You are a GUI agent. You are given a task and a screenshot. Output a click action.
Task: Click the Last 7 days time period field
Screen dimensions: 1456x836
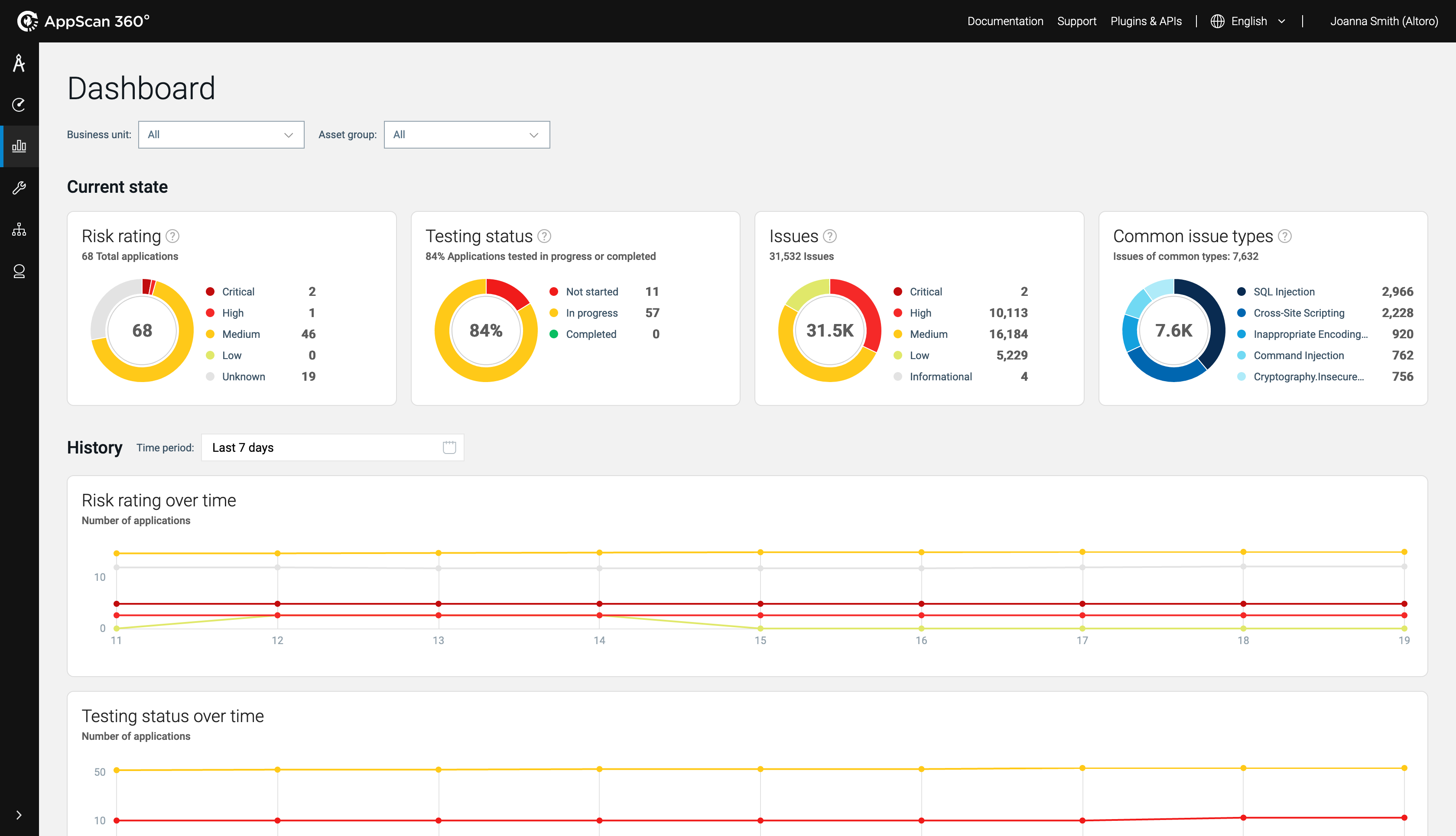coord(332,448)
